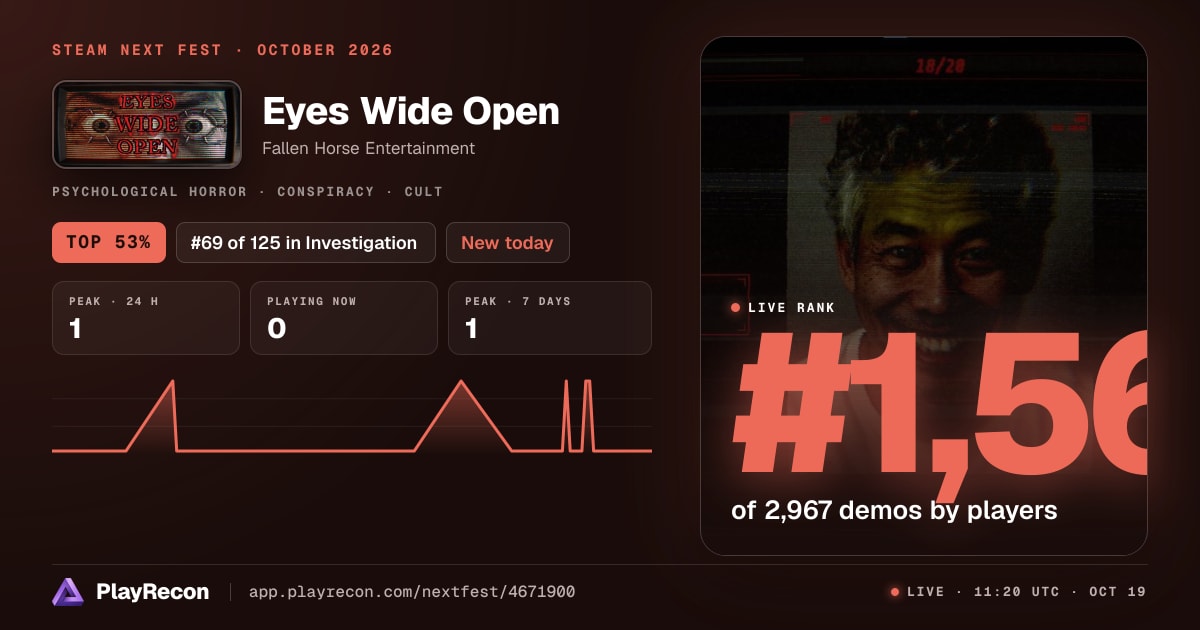Open the Eyes Wide Open game thumbnail
Viewport: 1200px width, 630px height.
tap(147, 124)
